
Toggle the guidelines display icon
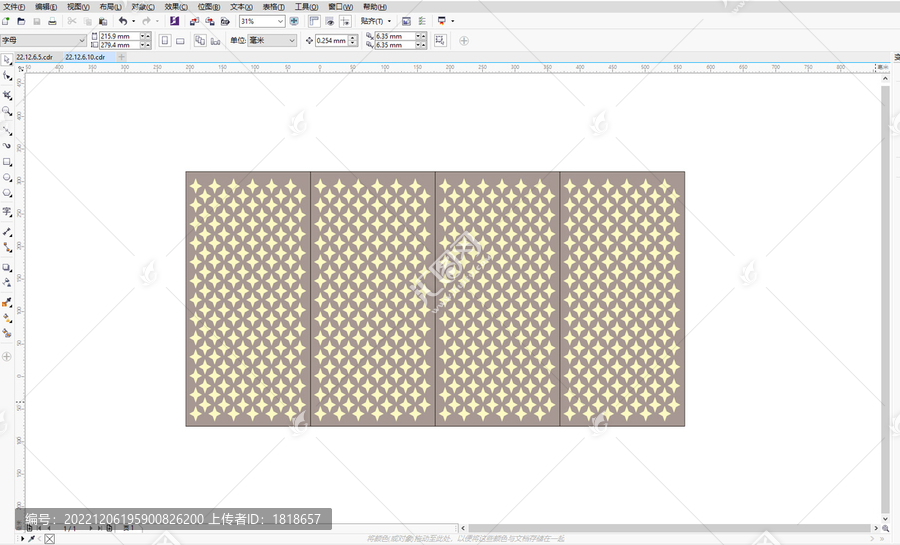[345, 21]
